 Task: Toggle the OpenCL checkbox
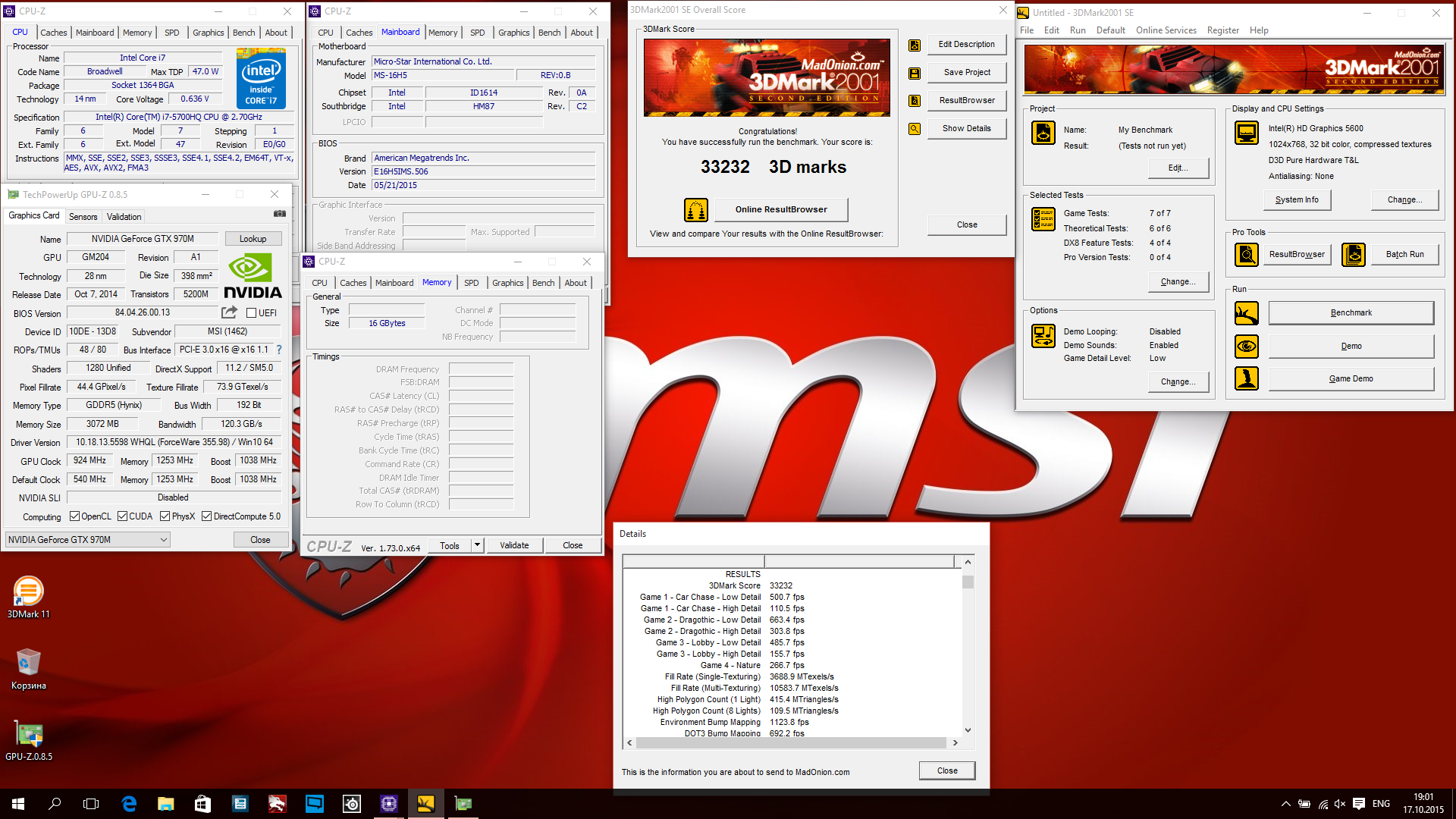click(74, 516)
